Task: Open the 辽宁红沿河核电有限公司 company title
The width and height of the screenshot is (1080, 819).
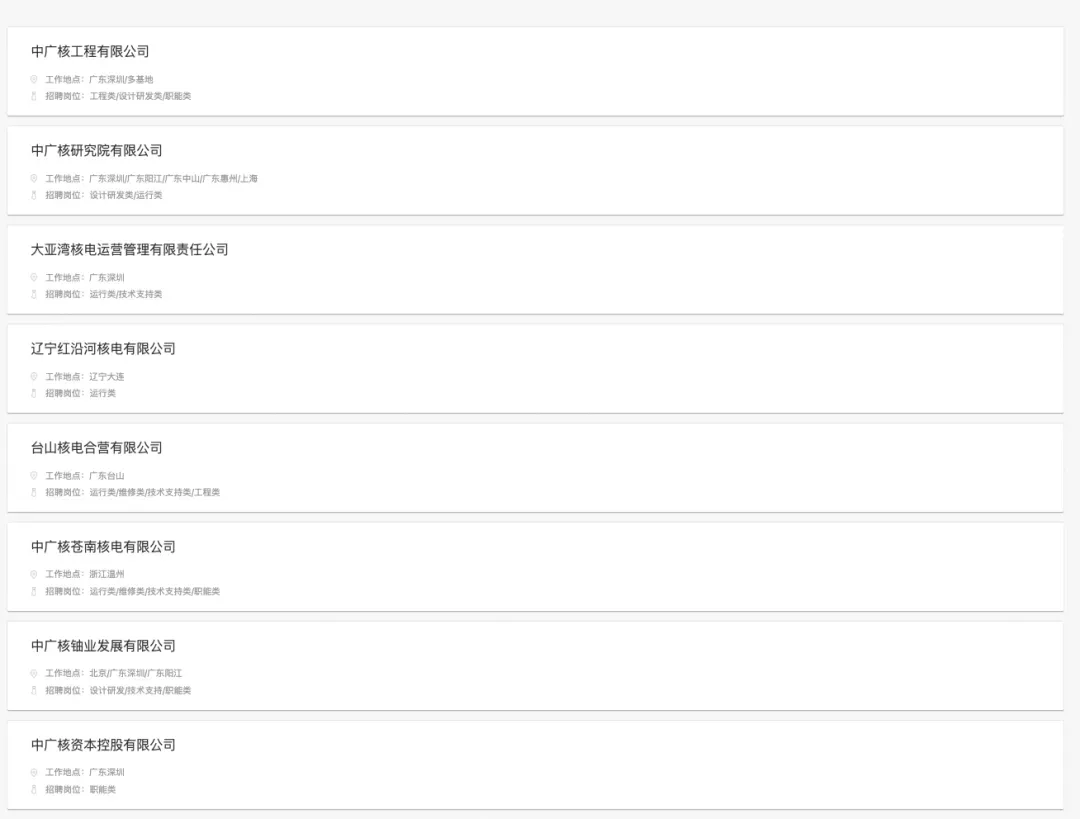Action: (103, 348)
